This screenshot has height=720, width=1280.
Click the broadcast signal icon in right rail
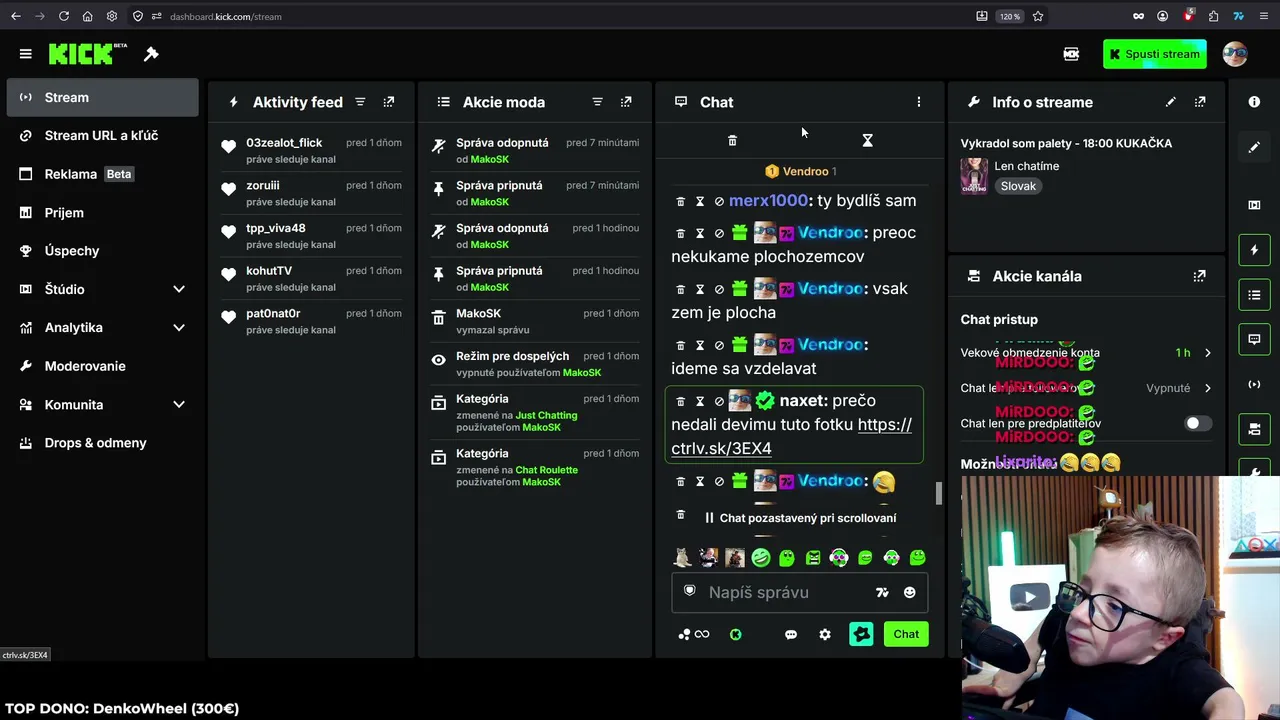[x=1254, y=385]
